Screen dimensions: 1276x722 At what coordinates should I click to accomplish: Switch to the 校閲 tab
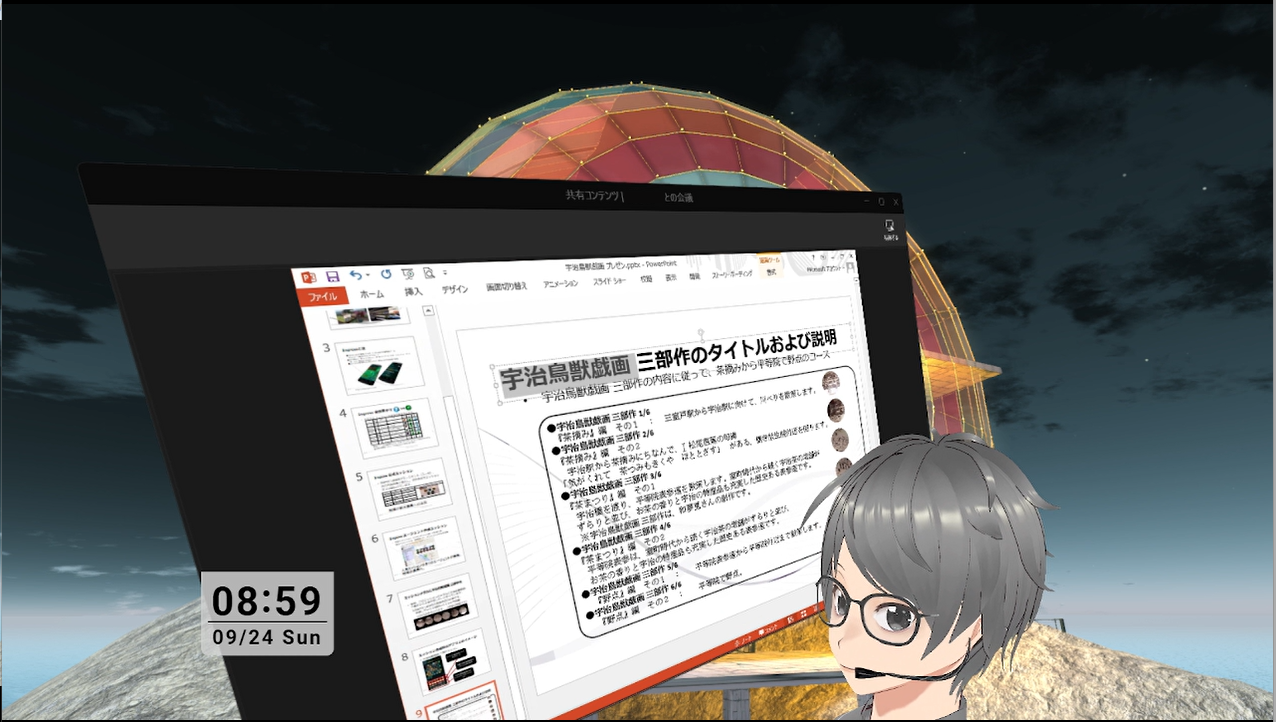646,279
